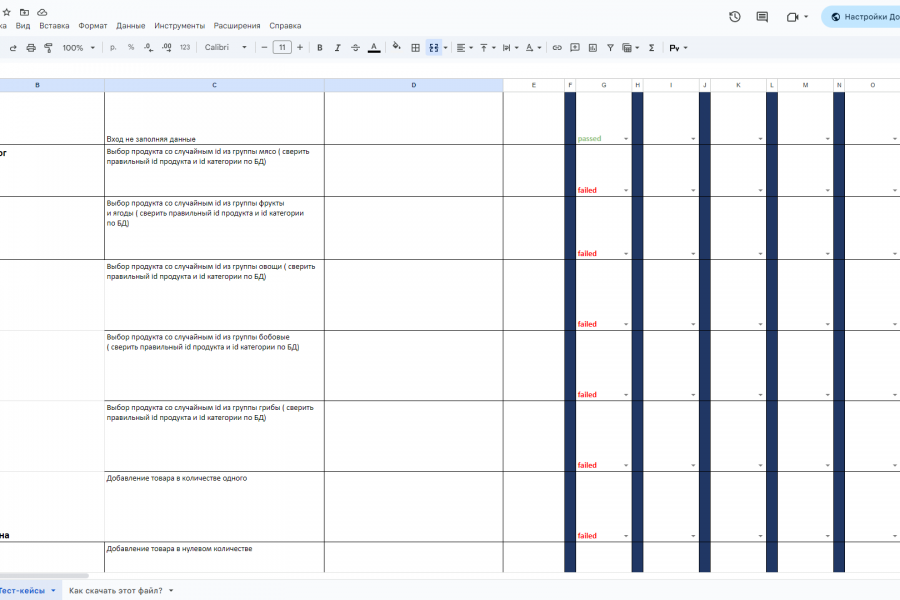This screenshot has width=900, height=600.
Task: Open failed dropdown for мясо product row
Action: [x=626, y=191]
